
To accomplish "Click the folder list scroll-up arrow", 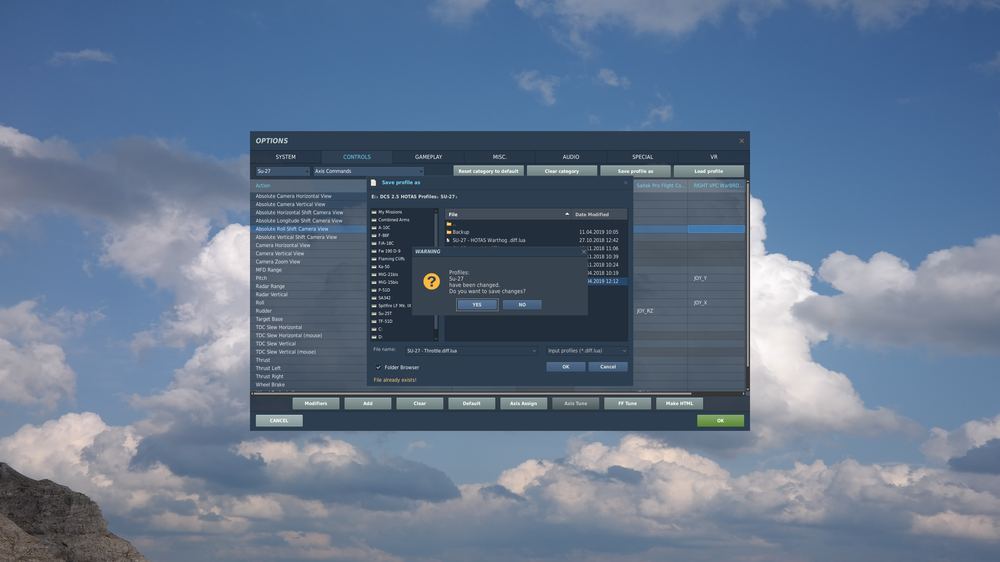I will point(436,211).
